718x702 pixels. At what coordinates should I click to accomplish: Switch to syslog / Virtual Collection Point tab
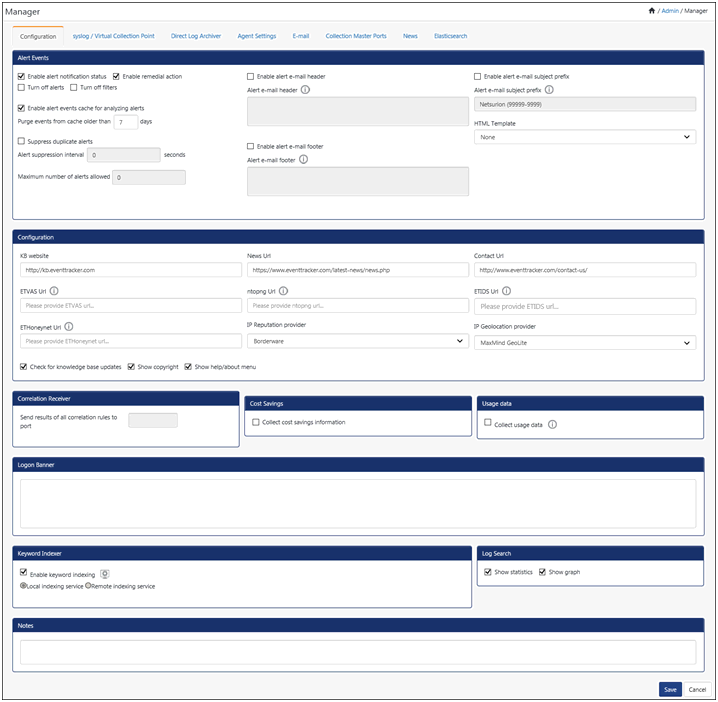pos(114,36)
